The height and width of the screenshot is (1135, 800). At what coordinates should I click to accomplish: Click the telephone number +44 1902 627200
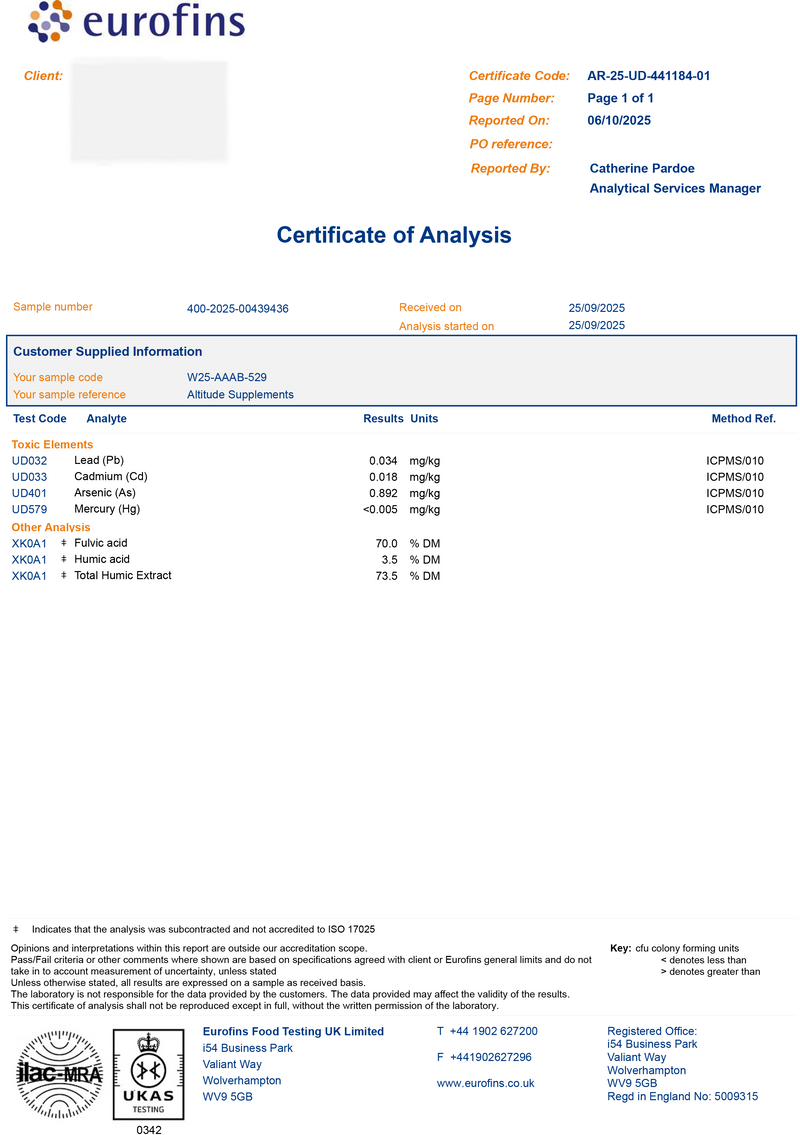(493, 1031)
